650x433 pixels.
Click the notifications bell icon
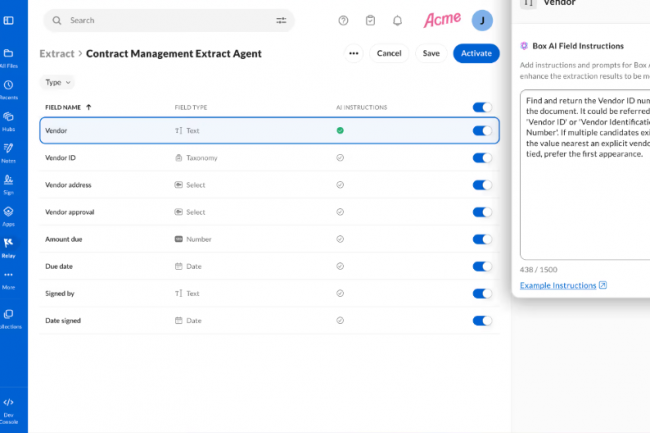(398, 20)
